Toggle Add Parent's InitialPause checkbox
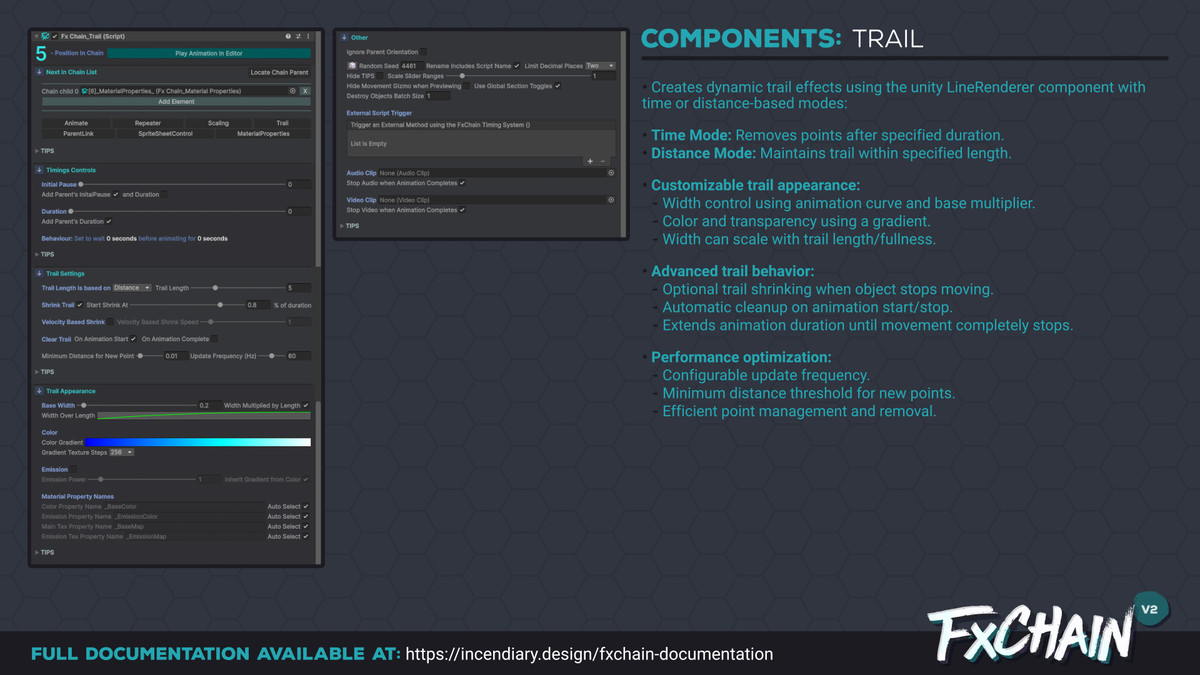Image resolution: width=1200 pixels, height=675 pixels. pos(116,194)
